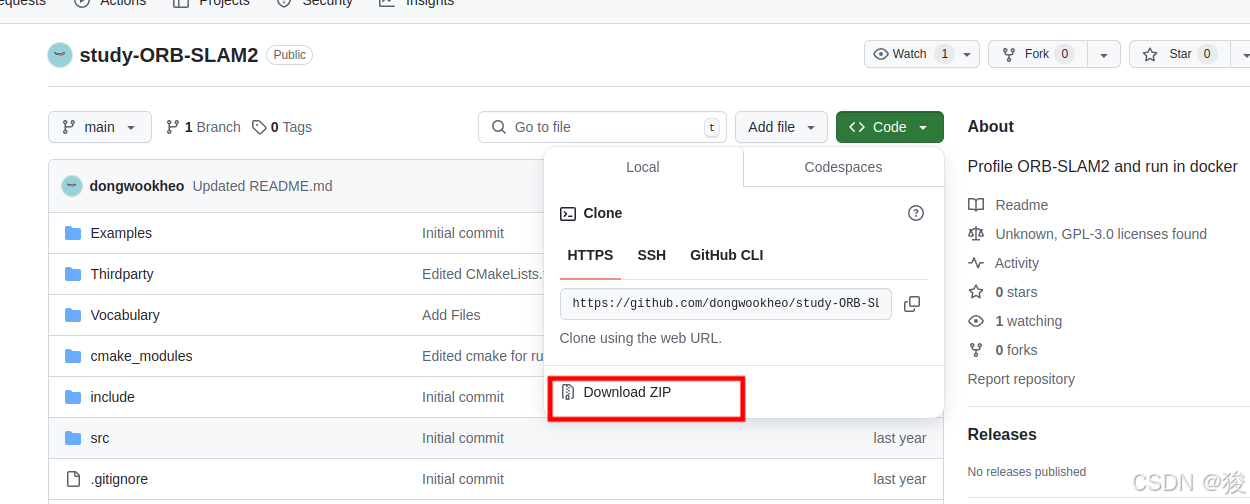1250x504 pixels.
Task: Click the include folder icon
Action: click(73, 397)
